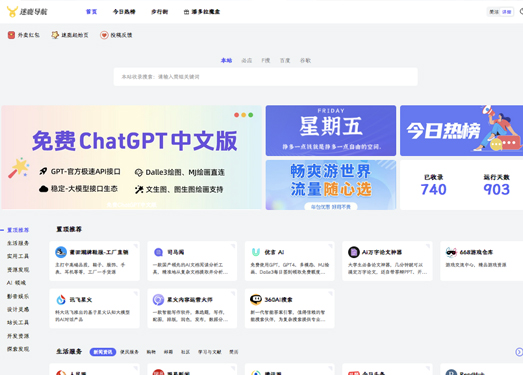This screenshot has height=375, width=523.
Task: Click the corner arrow on 讯飞星火 card
Action: click(135, 293)
